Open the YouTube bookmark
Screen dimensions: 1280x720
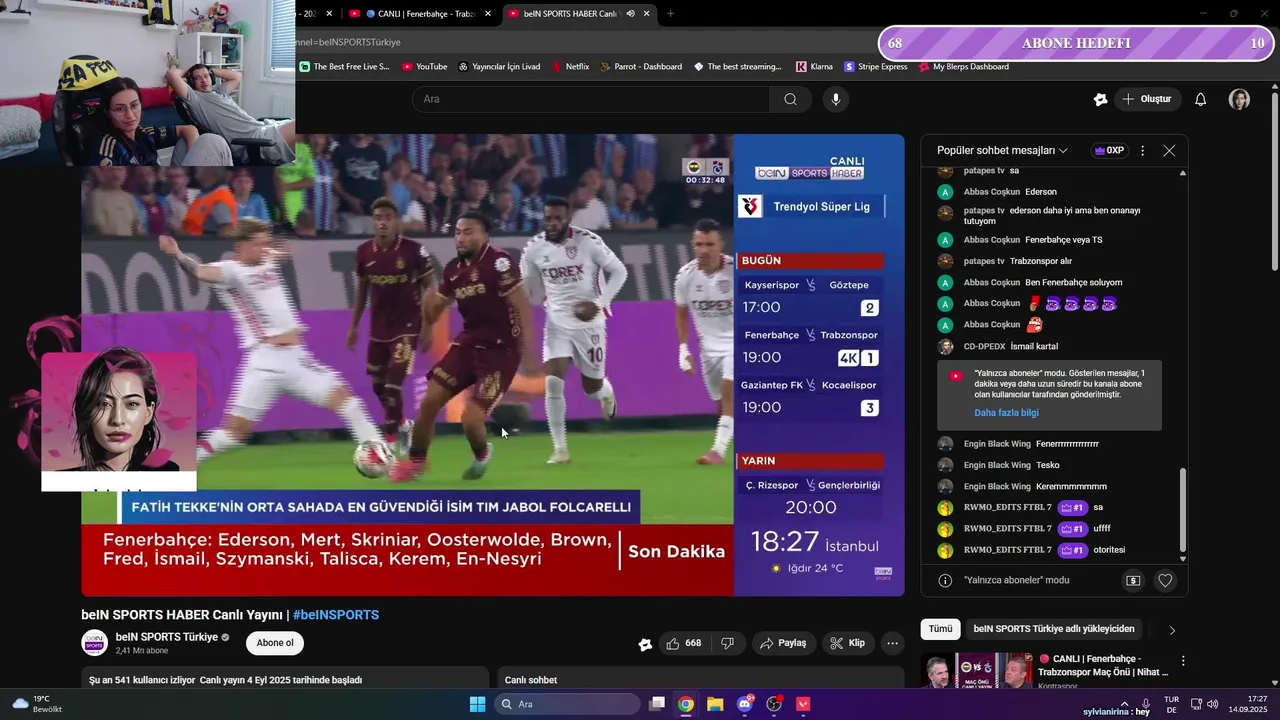click(x=425, y=67)
